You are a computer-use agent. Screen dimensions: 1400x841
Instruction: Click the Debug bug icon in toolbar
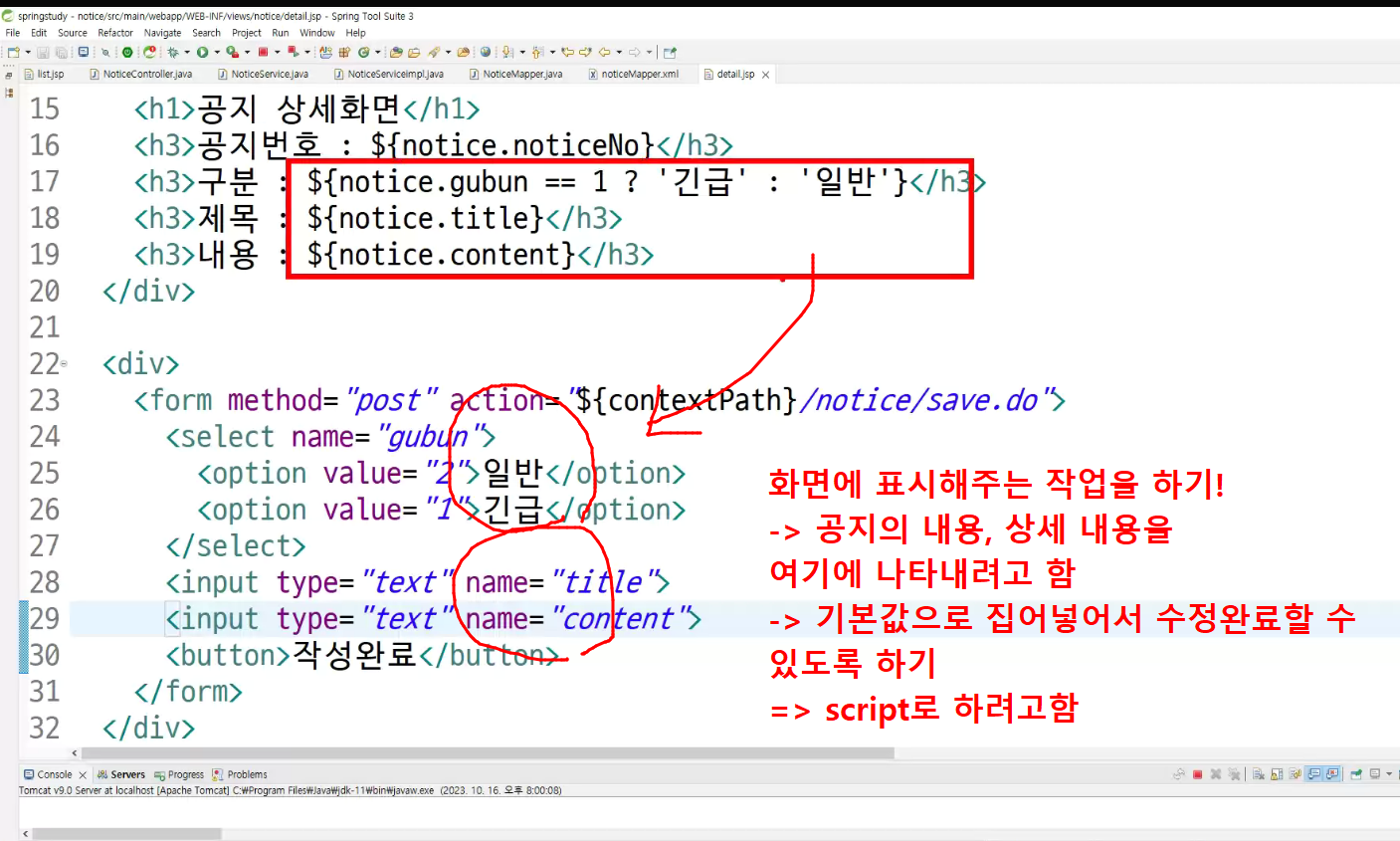point(173,52)
